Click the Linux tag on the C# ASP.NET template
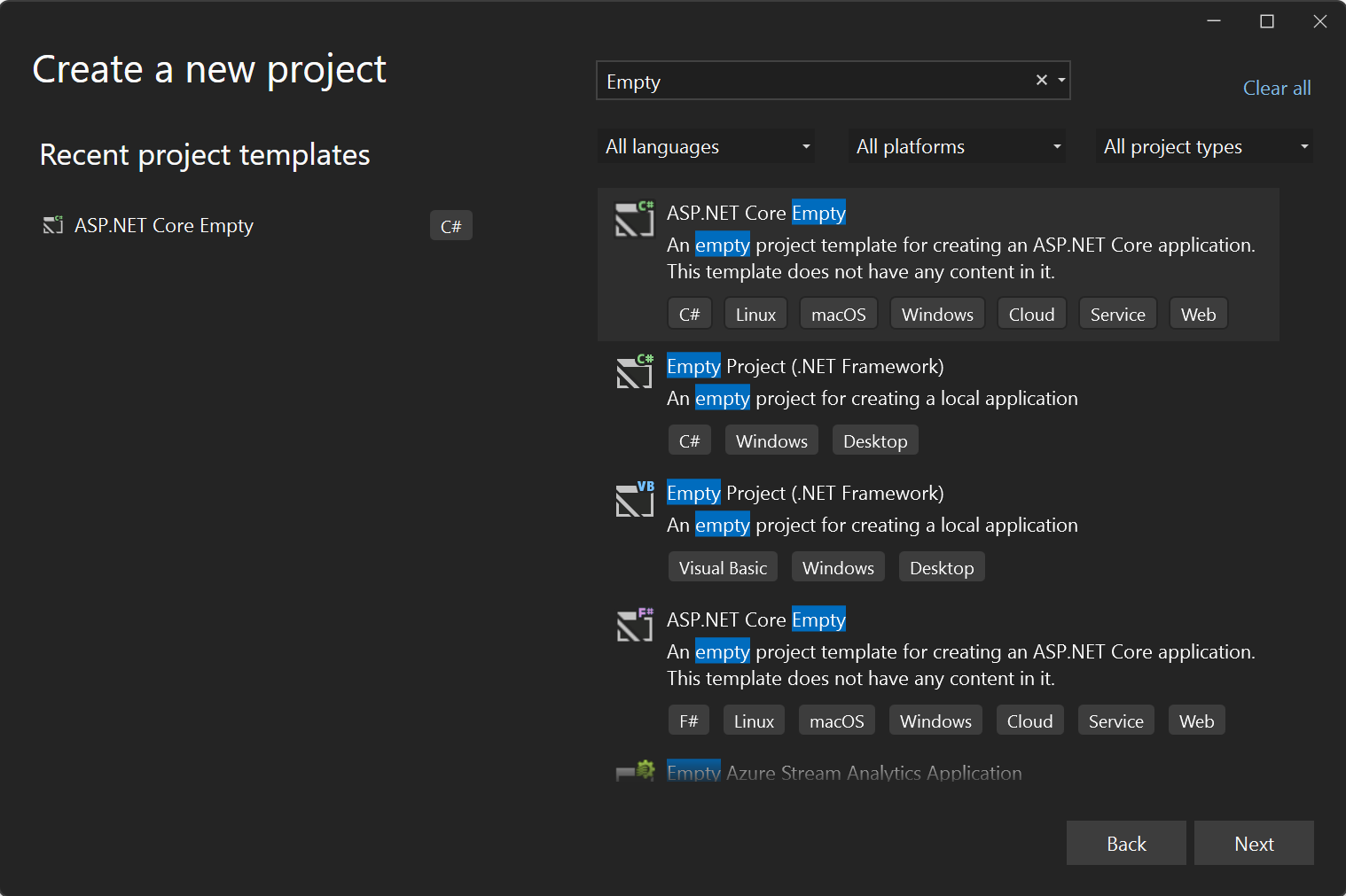1346x896 pixels. [755, 314]
